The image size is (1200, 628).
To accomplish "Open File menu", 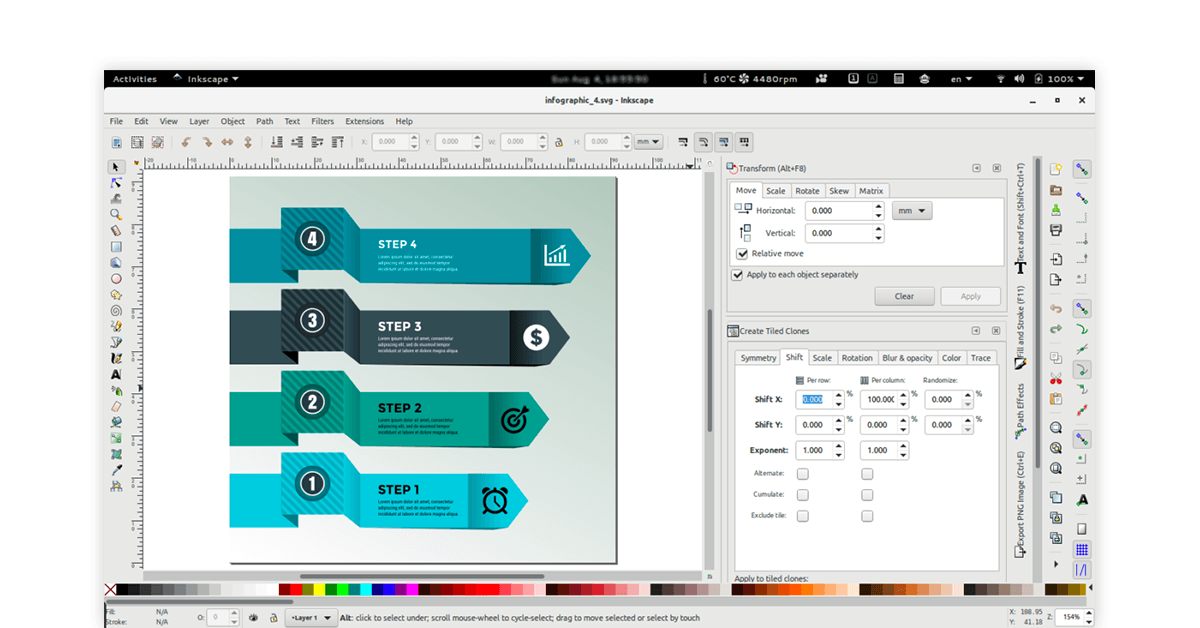I will [x=117, y=121].
